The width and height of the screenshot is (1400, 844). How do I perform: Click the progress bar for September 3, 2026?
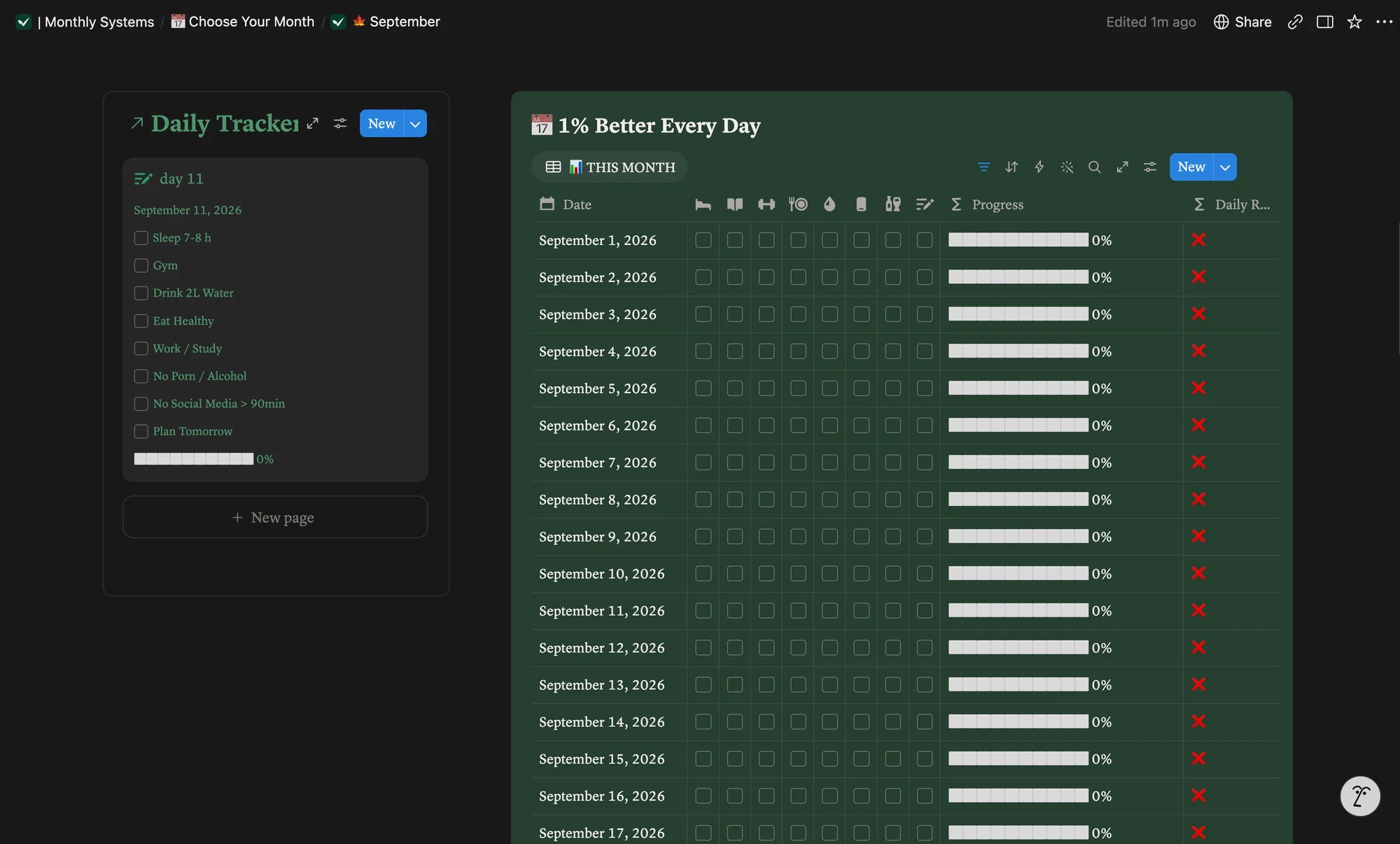[1018, 314]
